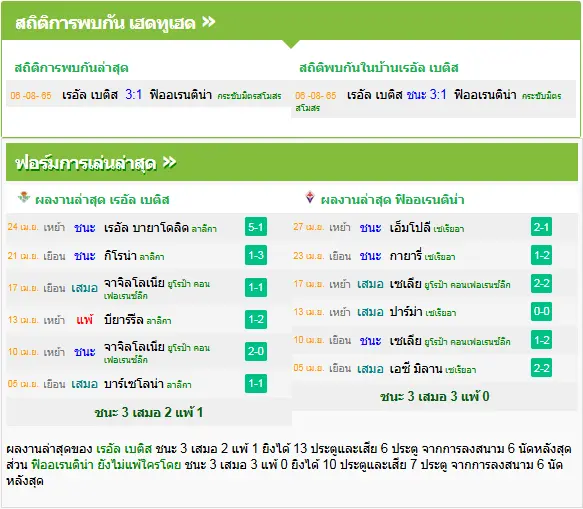Click date 27 เม.ย. in Fiorentina list

308,227
